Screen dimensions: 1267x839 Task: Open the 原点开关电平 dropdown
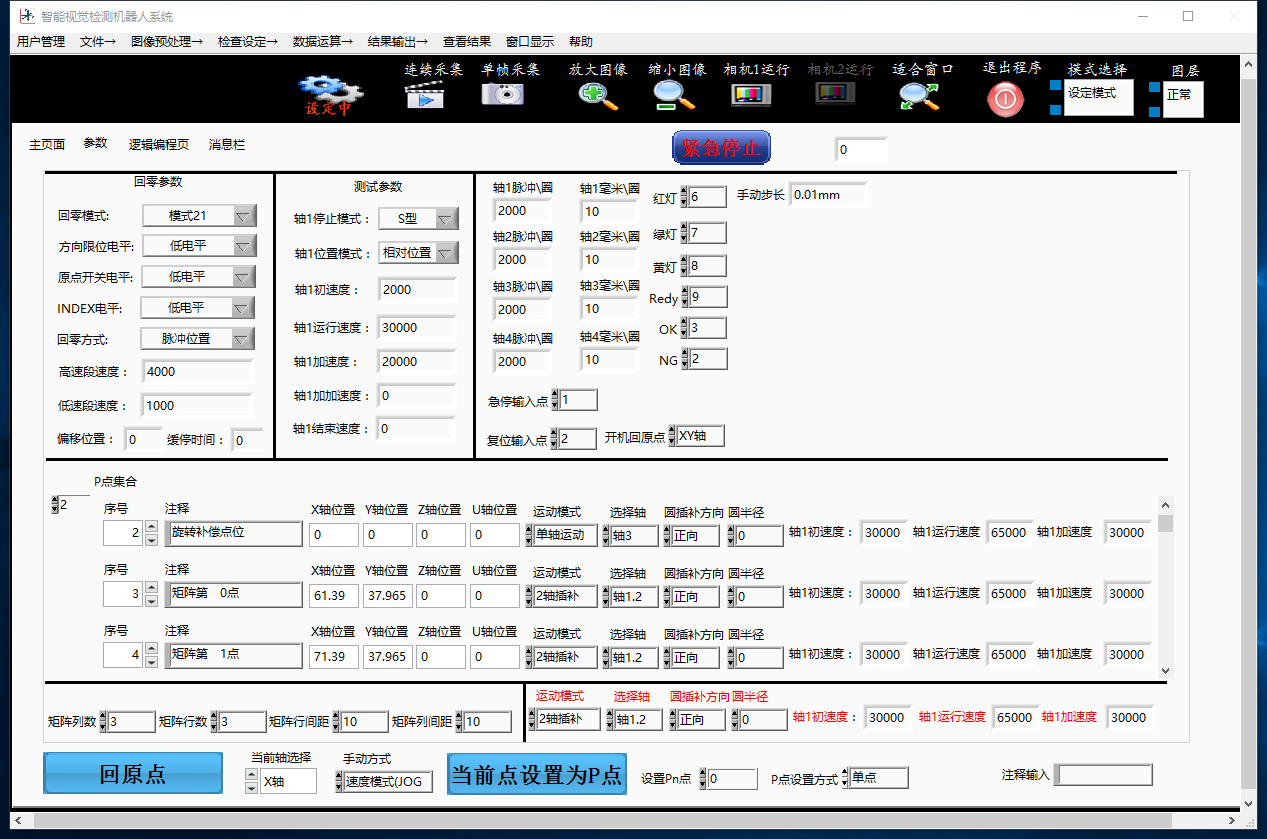point(199,276)
